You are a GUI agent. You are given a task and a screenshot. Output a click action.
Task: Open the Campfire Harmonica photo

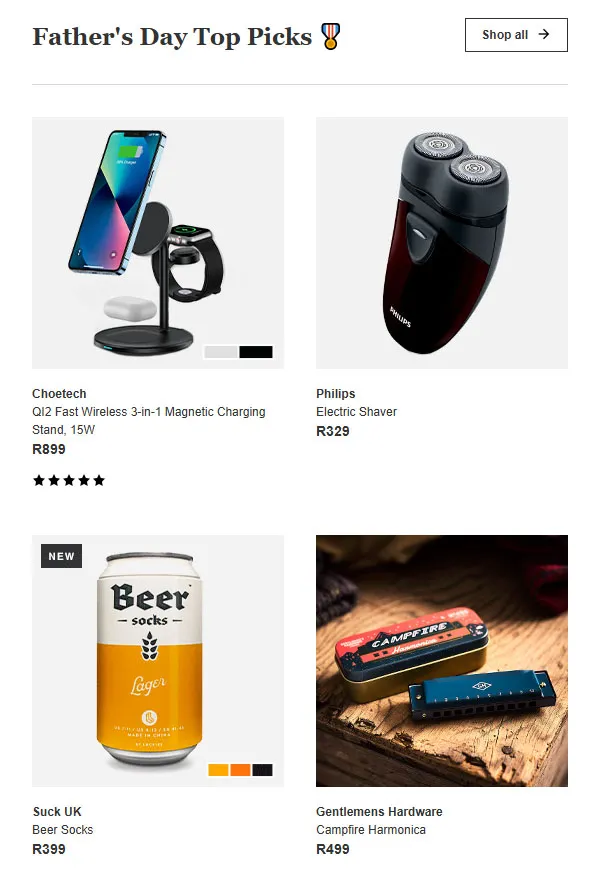tap(442, 661)
